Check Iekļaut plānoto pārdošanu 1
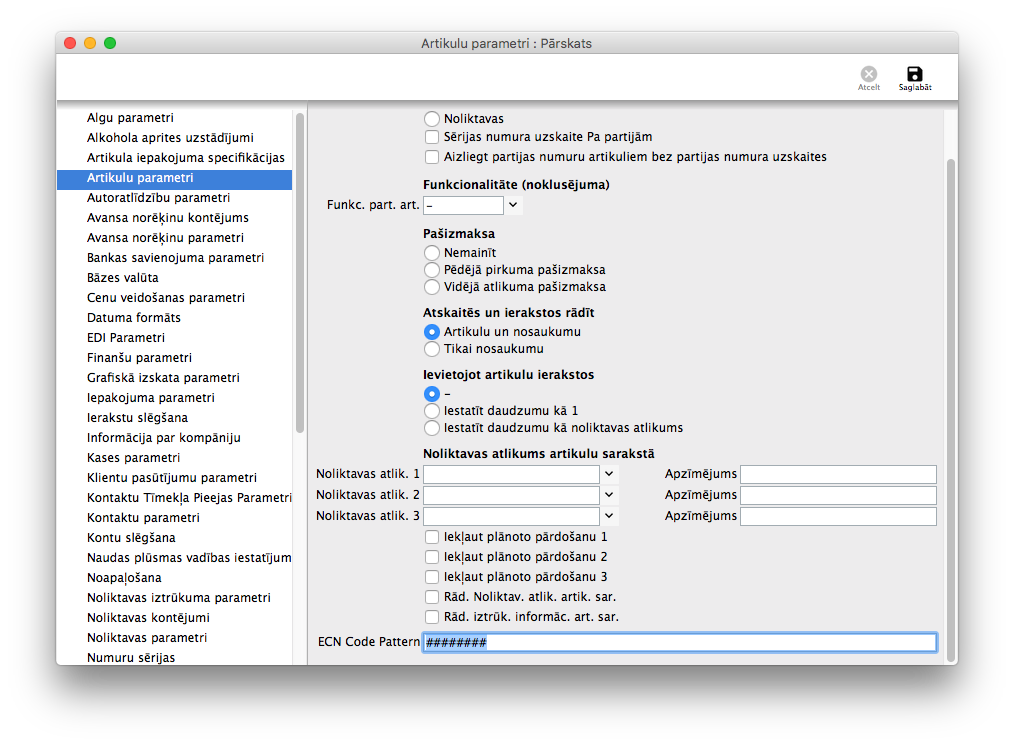Viewport: 1014px width, 745px height. (x=432, y=537)
